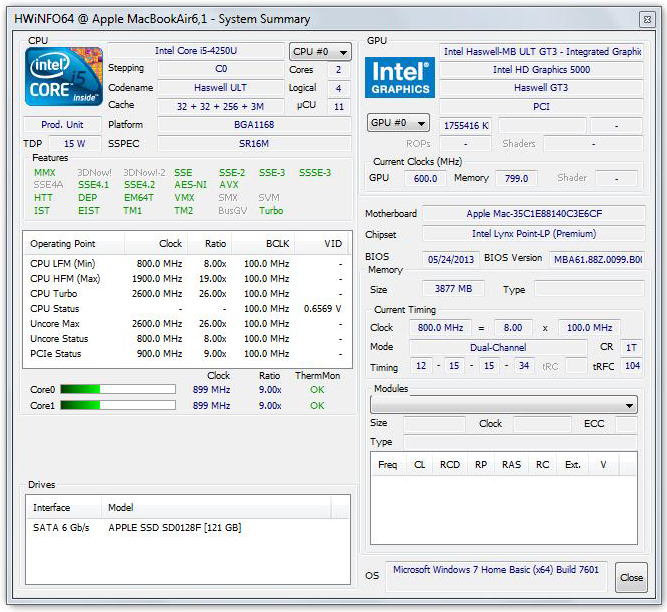Screen dimensions: 667x612
Task: Click the BCLK column header
Action: click(263, 244)
